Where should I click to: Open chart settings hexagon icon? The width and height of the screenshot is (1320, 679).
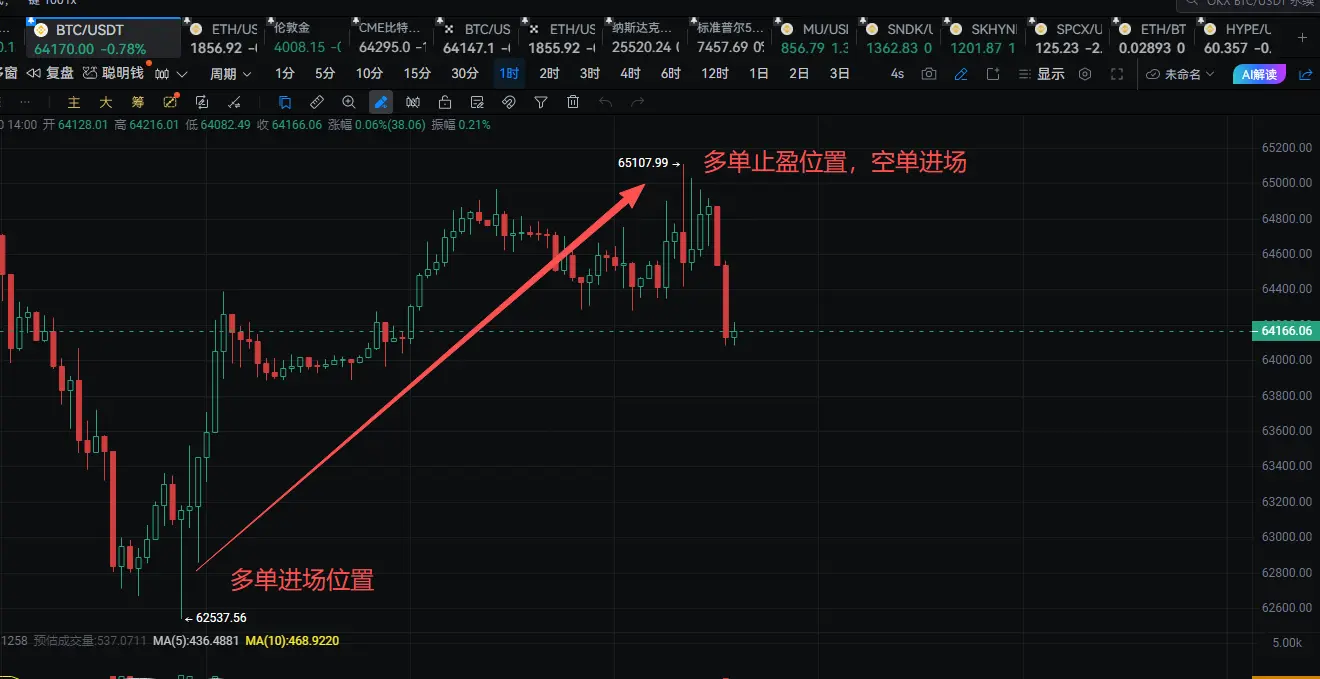click(1085, 74)
